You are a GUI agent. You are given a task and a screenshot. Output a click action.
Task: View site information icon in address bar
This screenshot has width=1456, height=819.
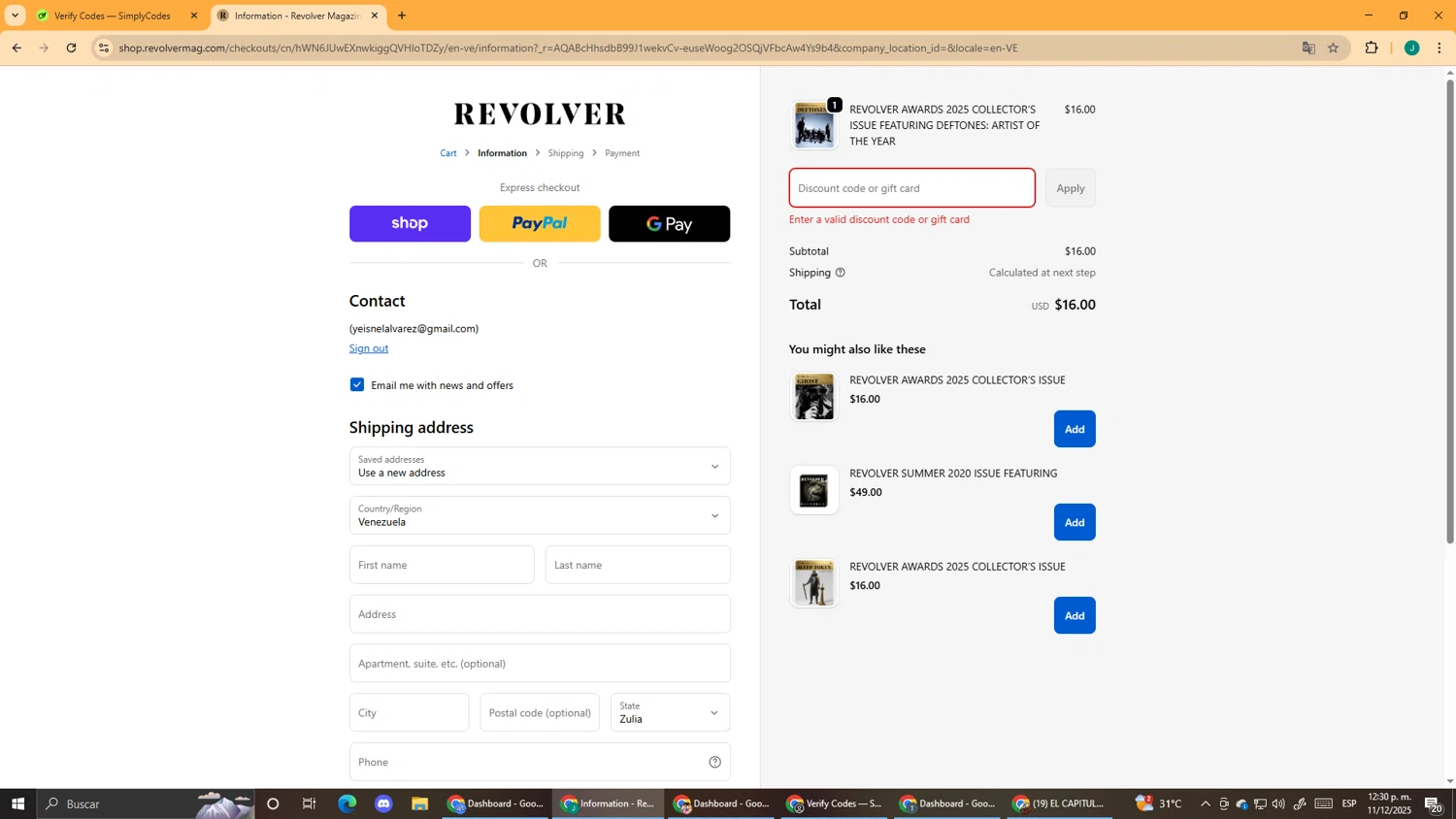click(104, 48)
